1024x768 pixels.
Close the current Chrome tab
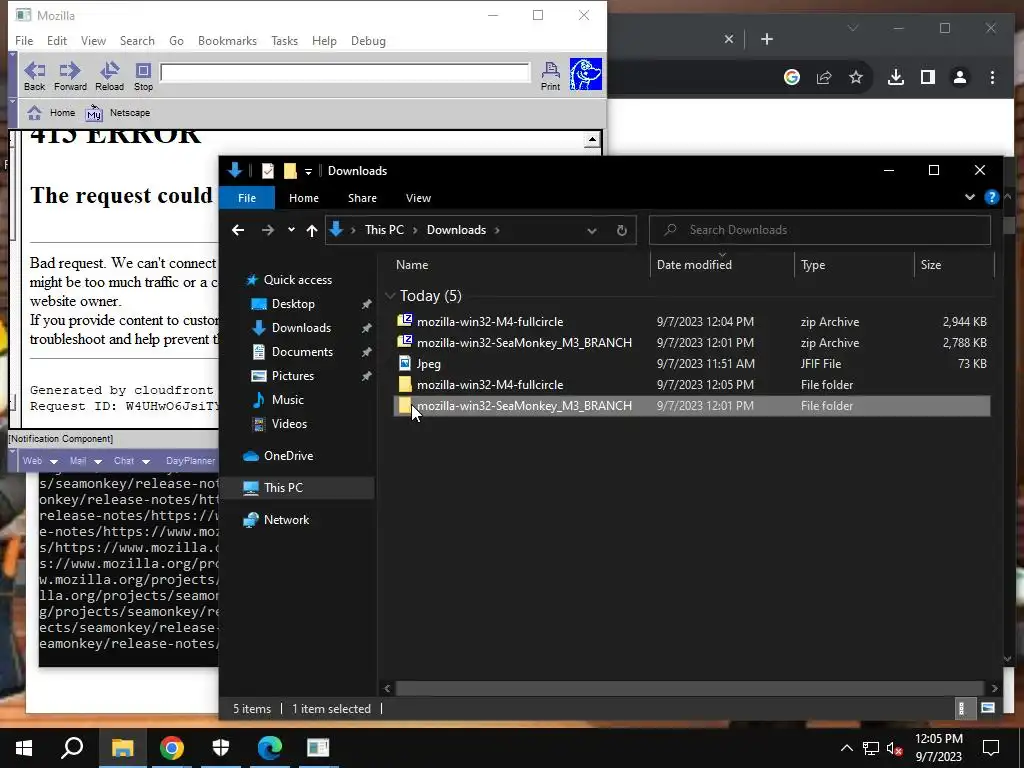coord(729,40)
